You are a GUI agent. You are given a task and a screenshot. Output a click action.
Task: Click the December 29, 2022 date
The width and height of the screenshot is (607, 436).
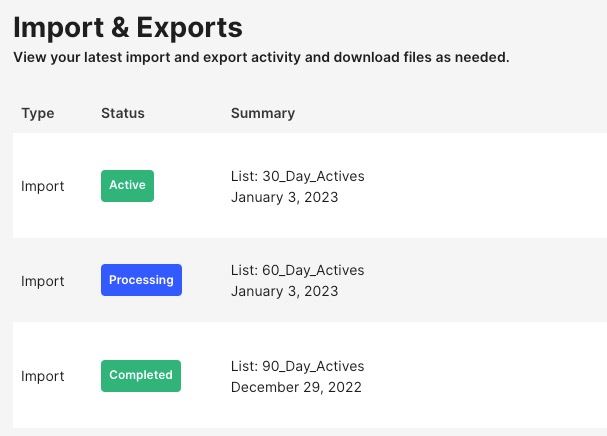tap(296, 387)
